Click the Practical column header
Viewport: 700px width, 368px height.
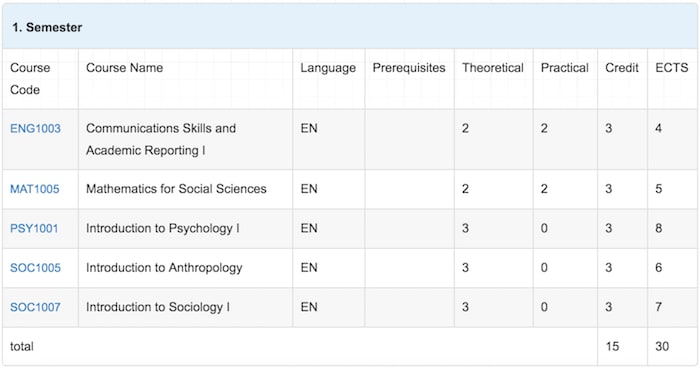tap(565, 68)
